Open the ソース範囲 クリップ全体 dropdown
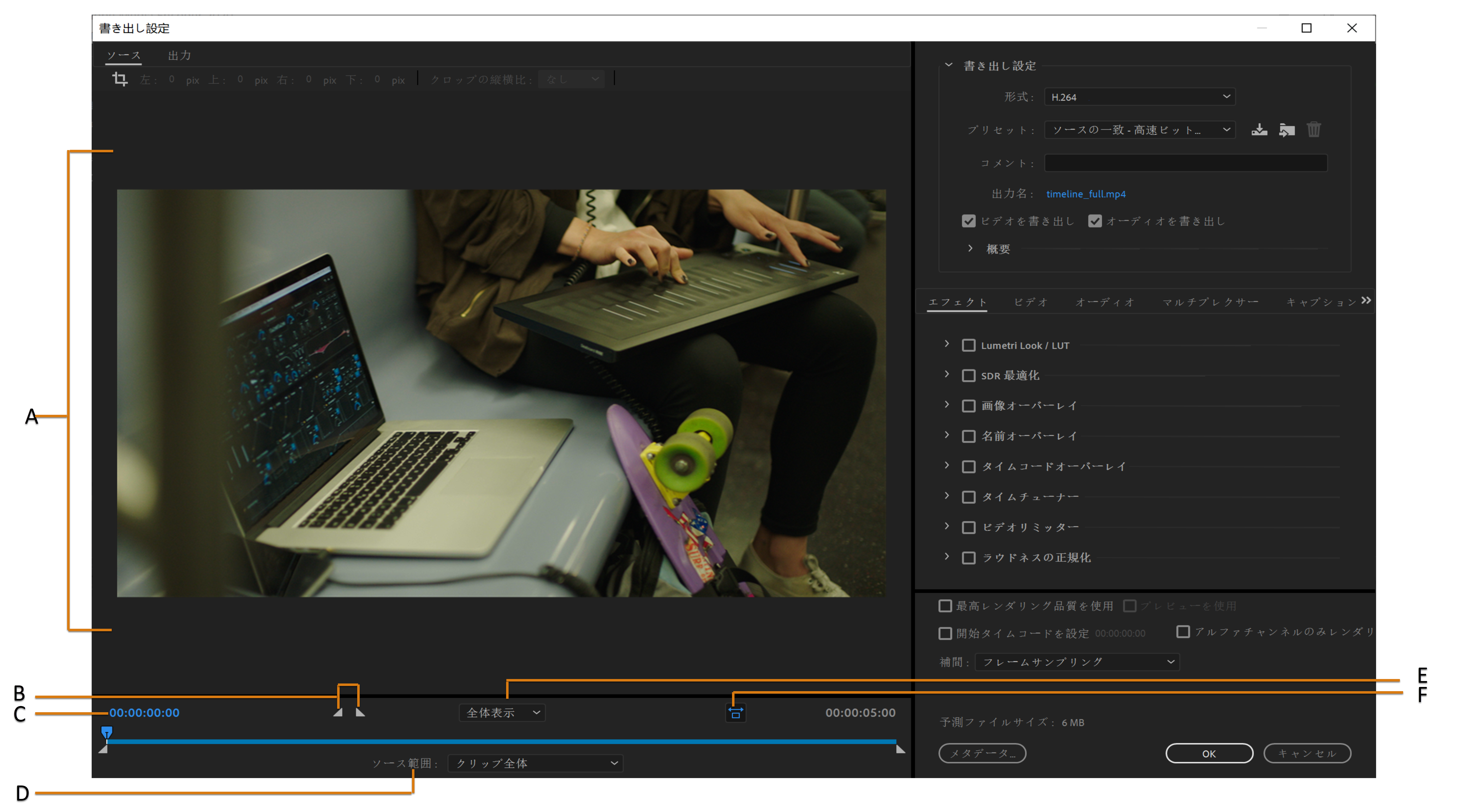This screenshot has height=812, width=1468. (535, 763)
